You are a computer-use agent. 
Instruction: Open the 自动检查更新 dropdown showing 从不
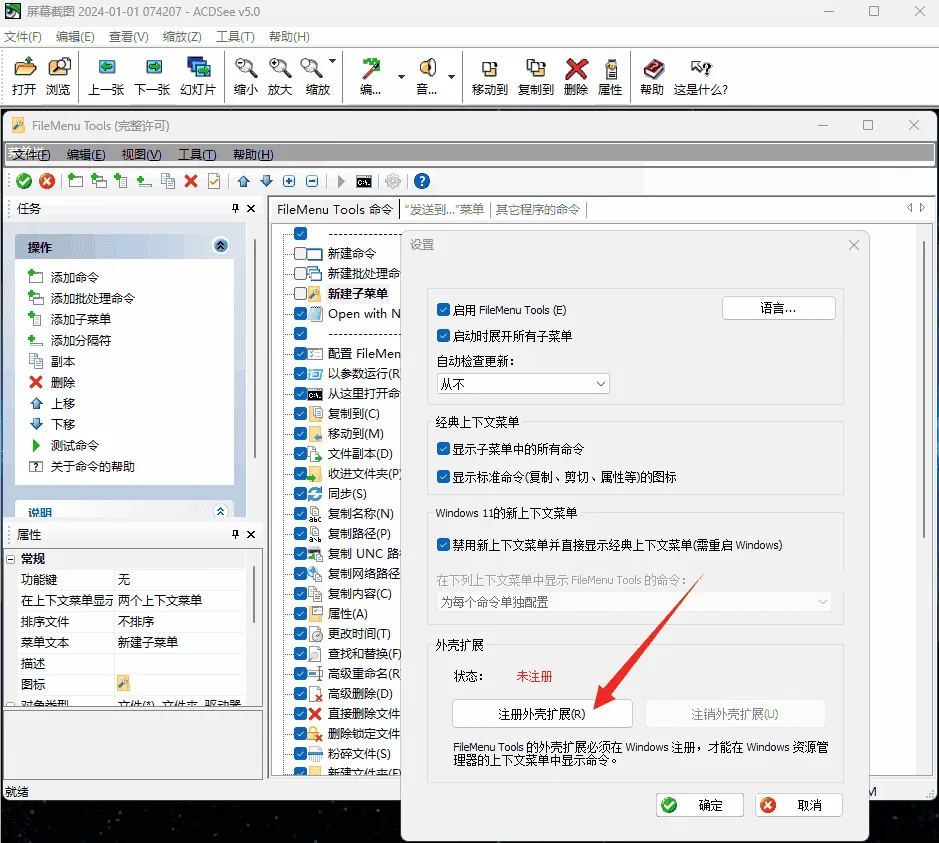522,383
